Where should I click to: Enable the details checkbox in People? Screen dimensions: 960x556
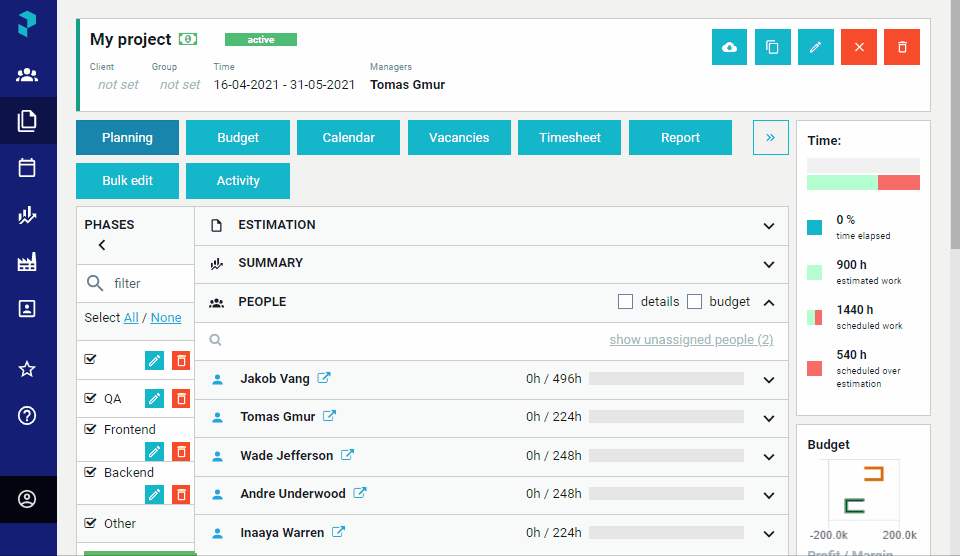(625, 301)
